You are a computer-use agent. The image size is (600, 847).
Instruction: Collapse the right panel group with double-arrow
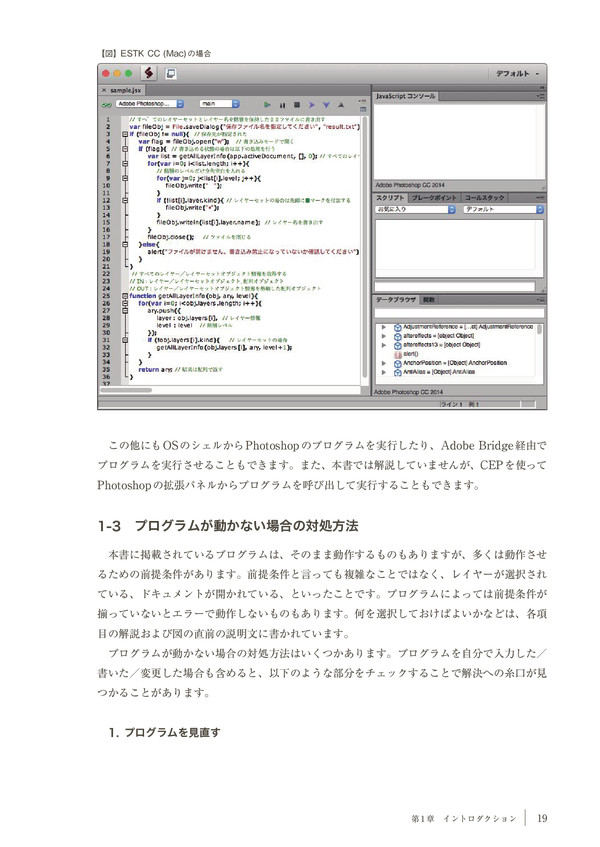click(542, 88)
